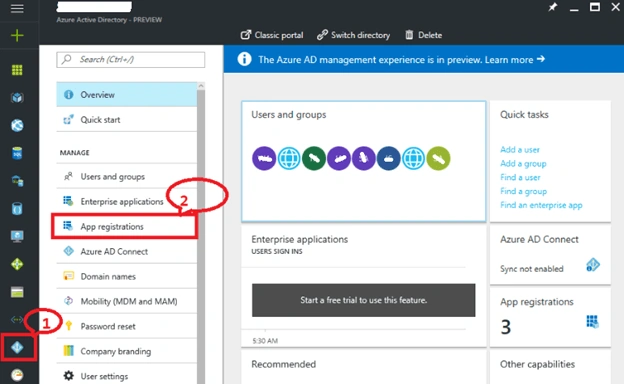Click the Add a group link
This screenshot has width=624, height=384.
[523, 164]
